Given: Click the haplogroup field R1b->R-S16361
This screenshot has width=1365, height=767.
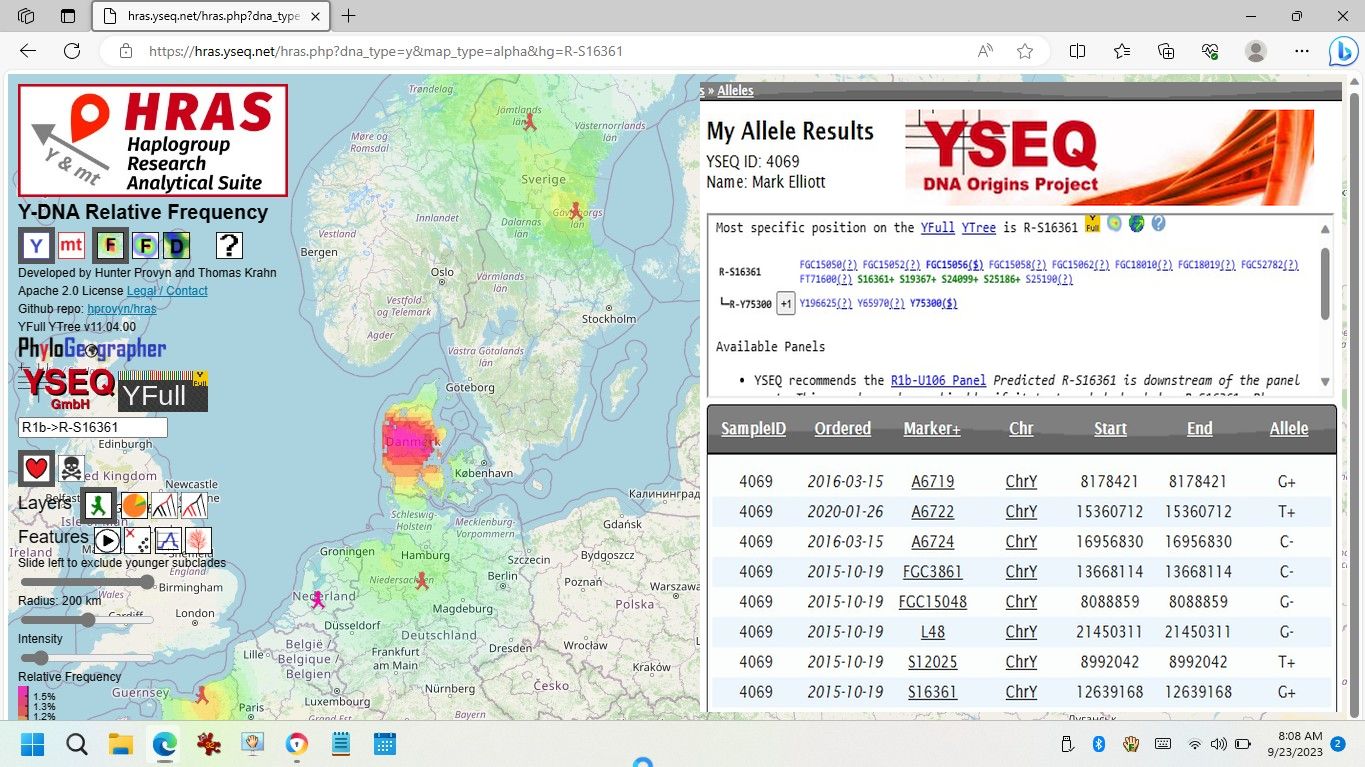Looking at the screenshot, I should click(92, 427).
